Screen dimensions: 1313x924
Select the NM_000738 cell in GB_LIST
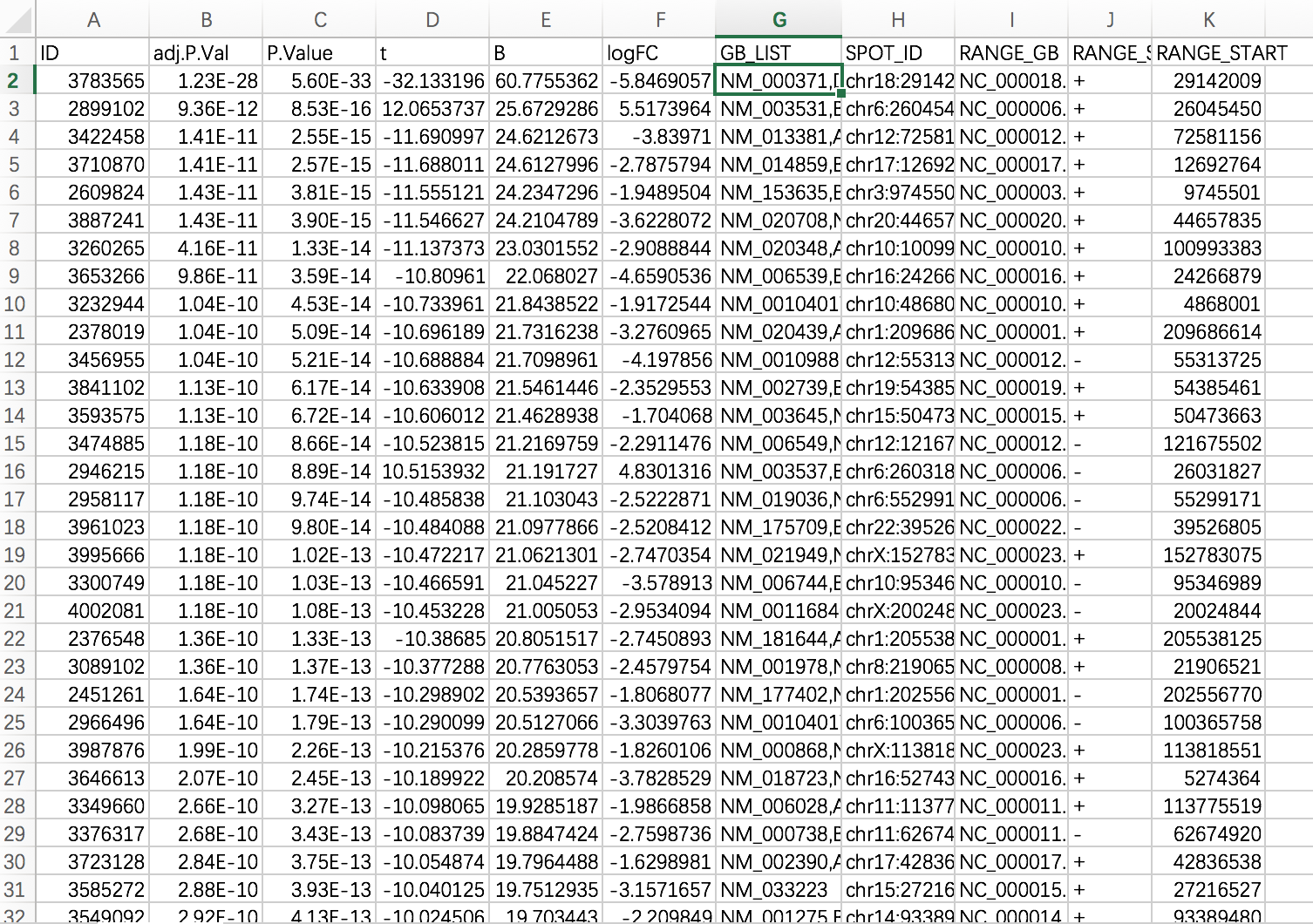[x=779, y=833]
